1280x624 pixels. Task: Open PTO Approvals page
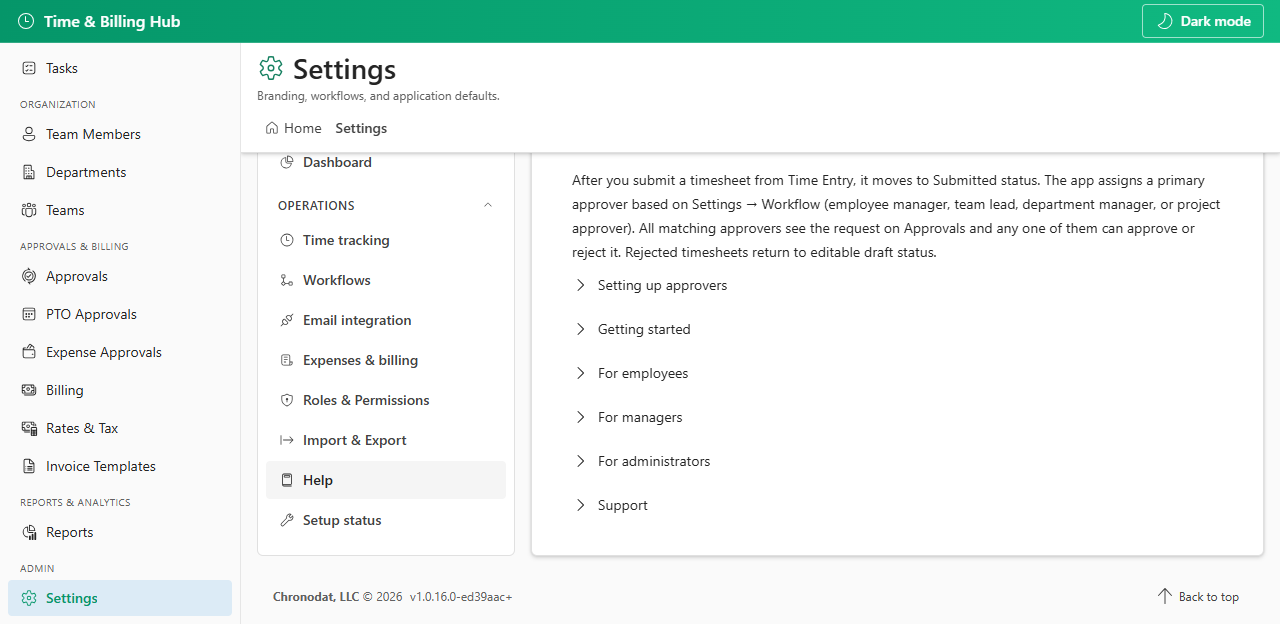point(120,314)
